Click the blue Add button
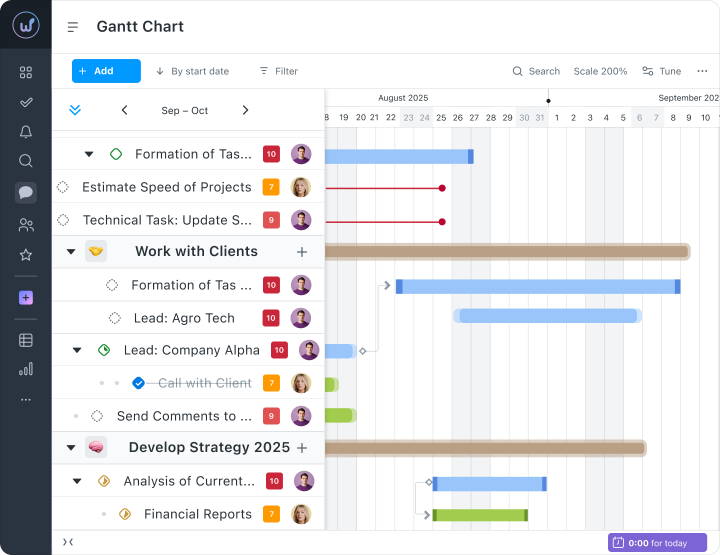Image resolution: width=720 pixels, height=555 pixels. (x=105, y=71)
